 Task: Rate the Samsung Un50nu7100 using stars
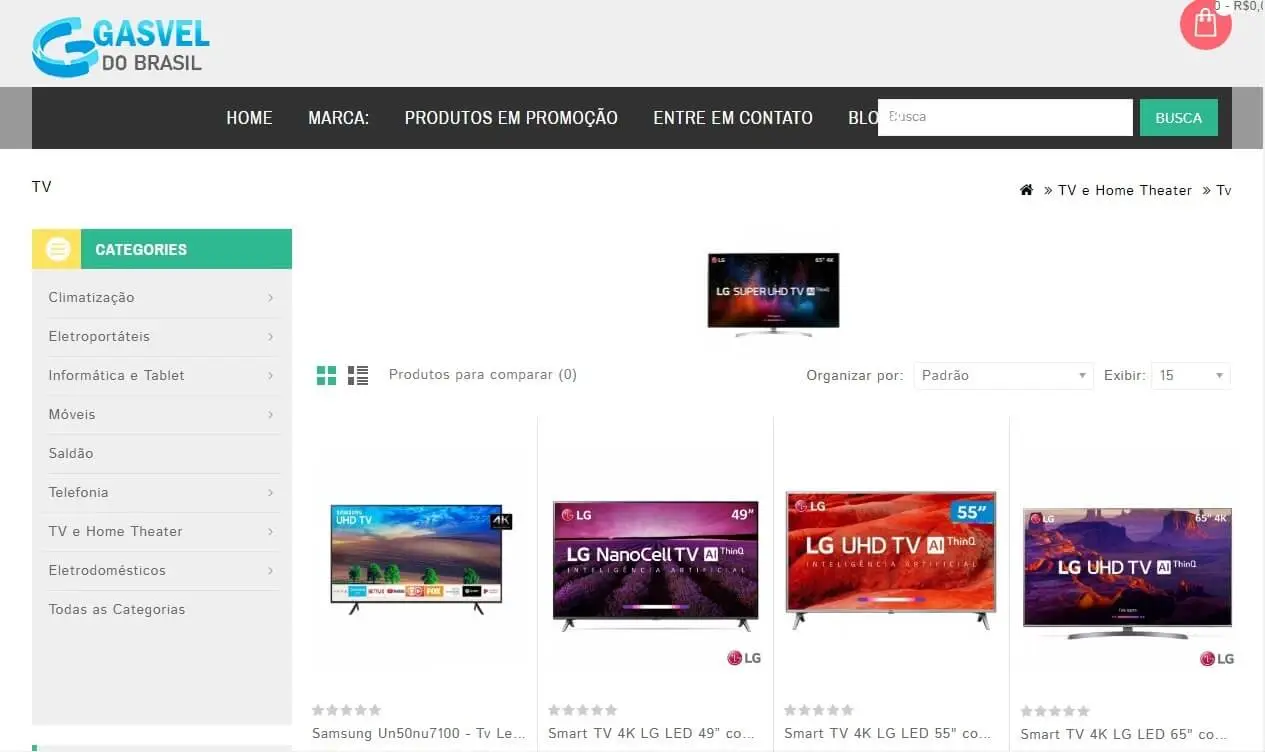[346, 710]
